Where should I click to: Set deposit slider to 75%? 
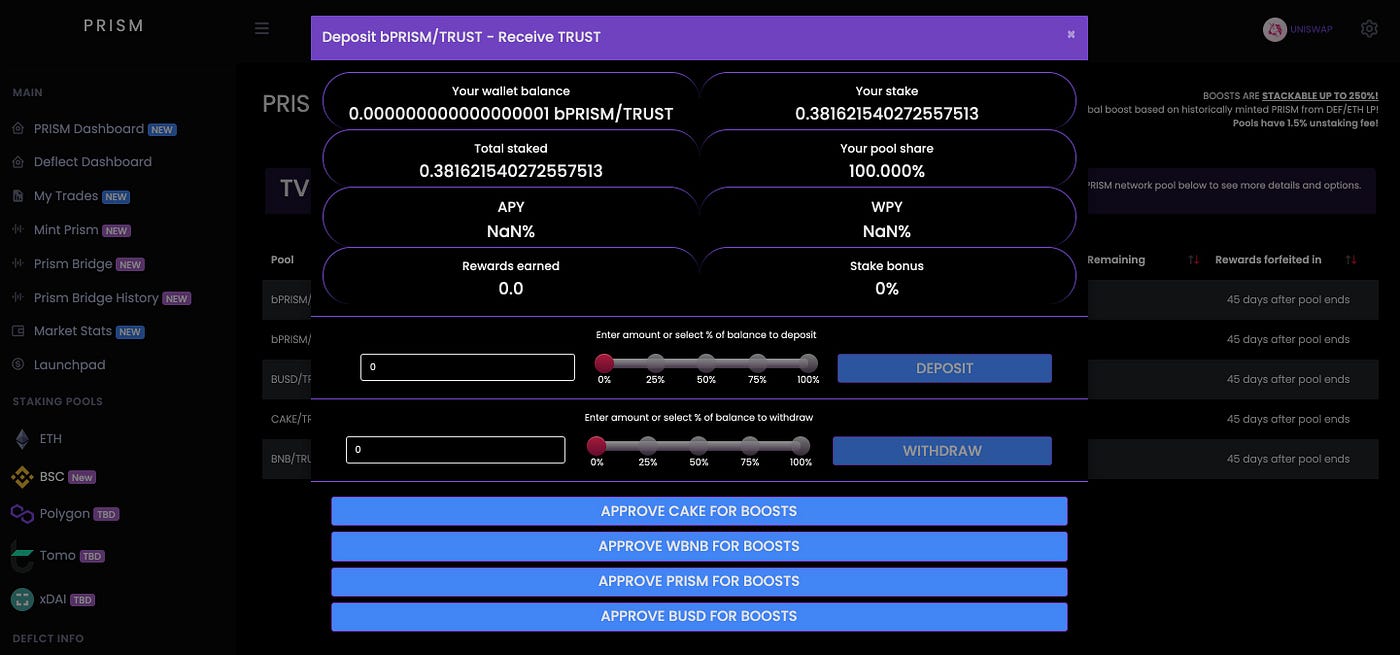(757, 362)
